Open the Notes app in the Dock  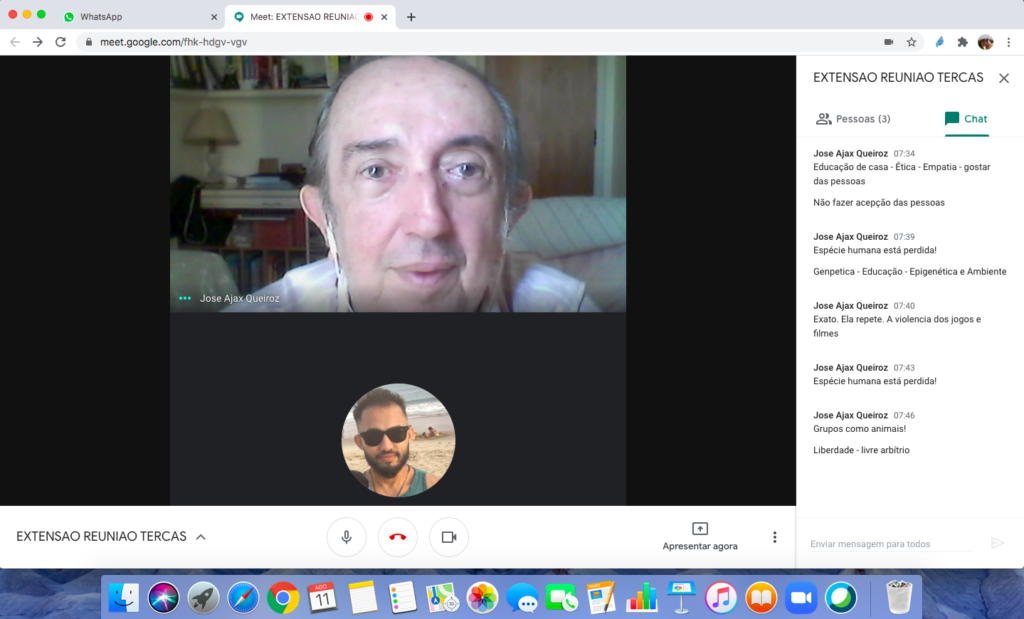[x=362, y=597]
